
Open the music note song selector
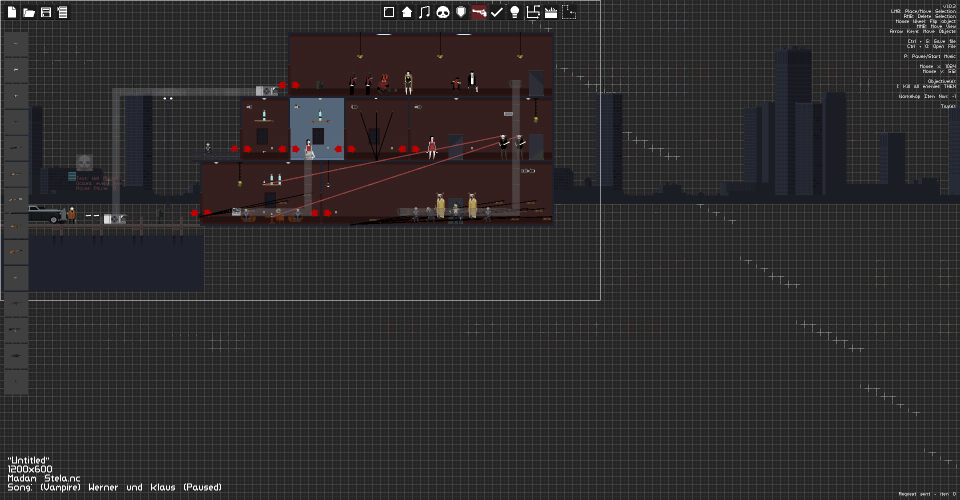425,12
